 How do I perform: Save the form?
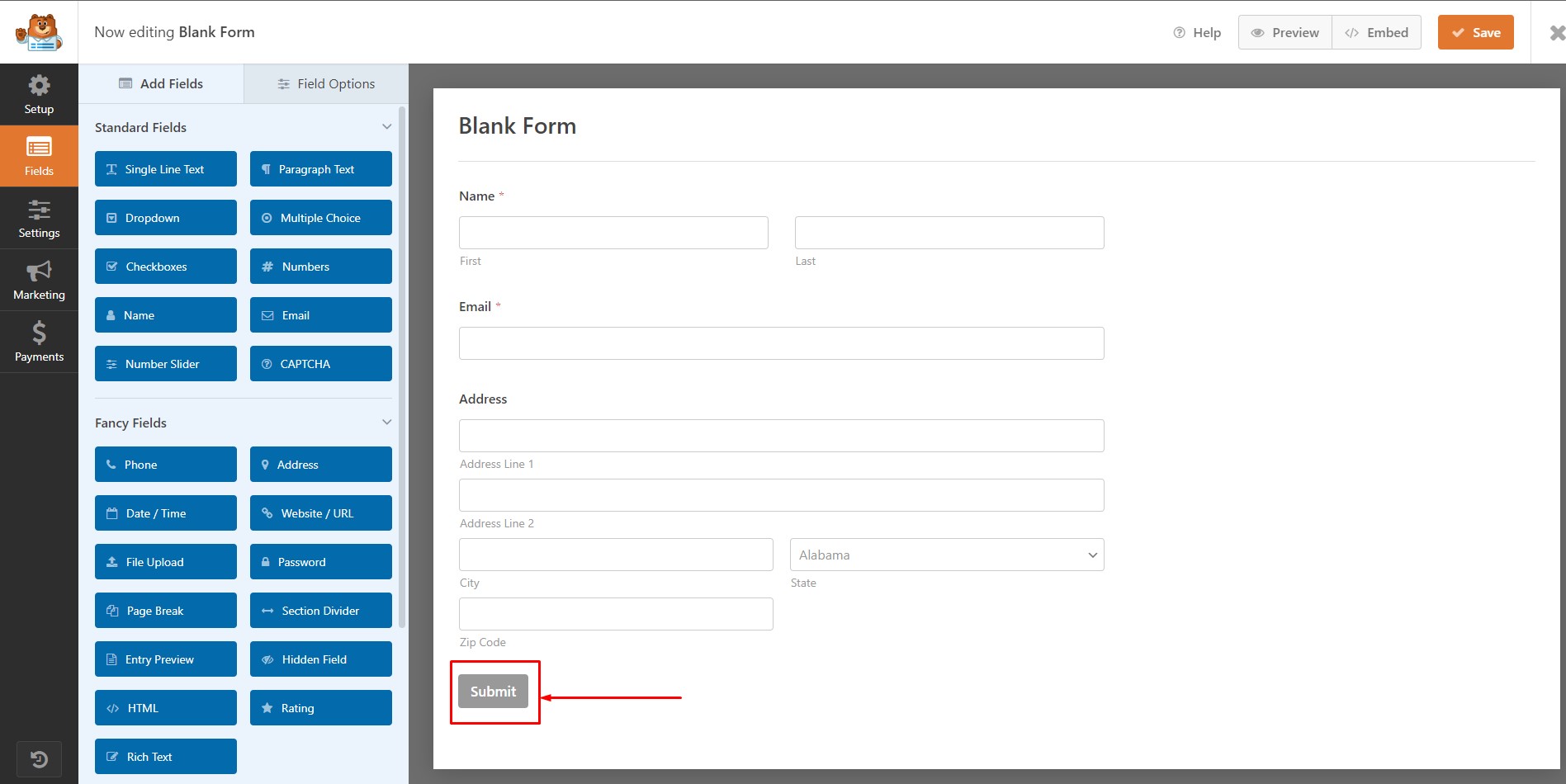[x=1476, y=32]
